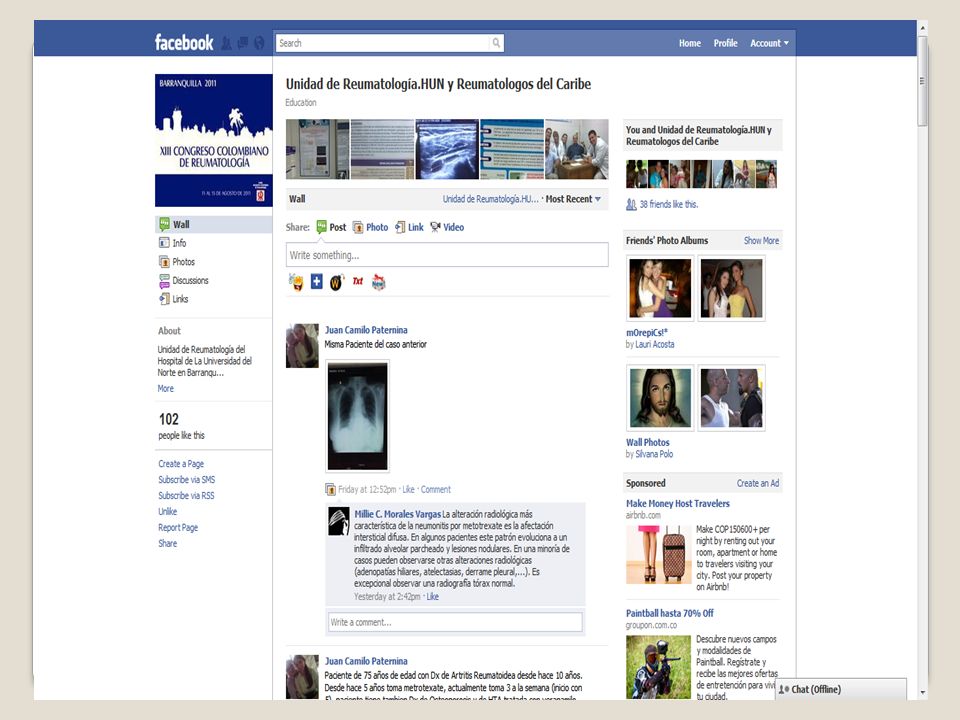Click 38 friends like this link
The image size is (960, 720).
point(668,204)
